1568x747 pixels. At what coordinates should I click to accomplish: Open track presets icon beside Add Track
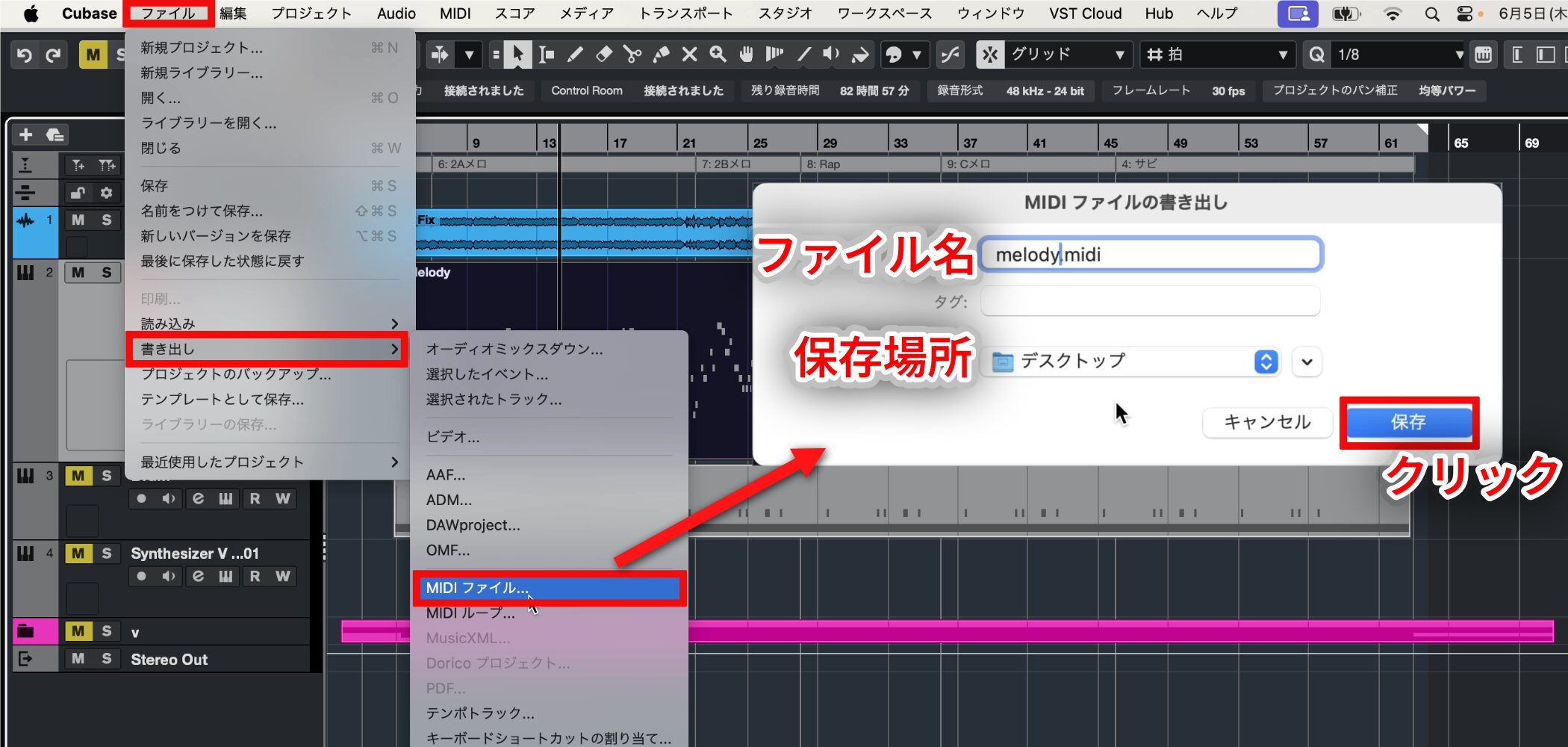[x=55, y=134]
